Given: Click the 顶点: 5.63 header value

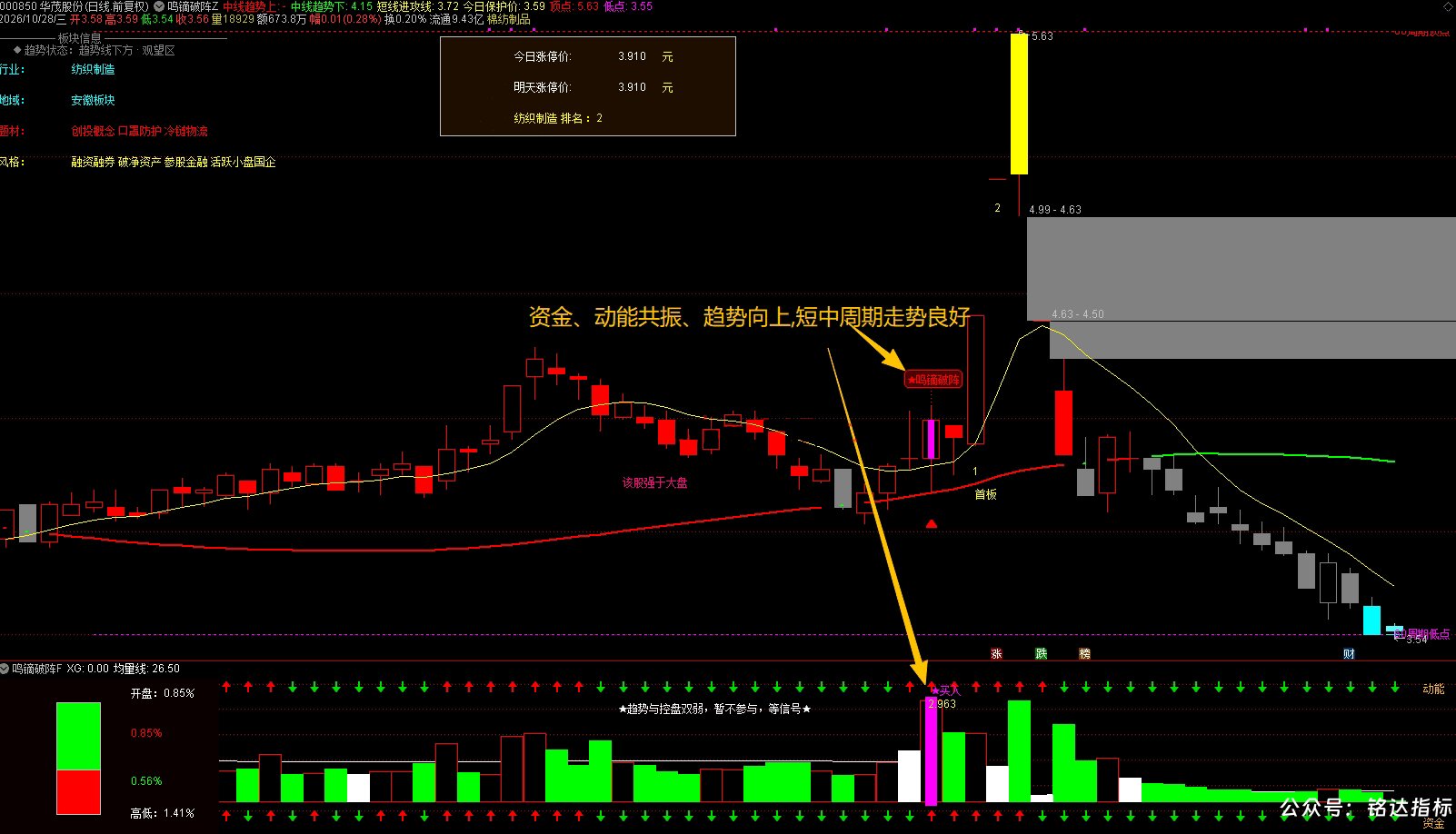Looking at the screenshot, I should tap(574, 6).
